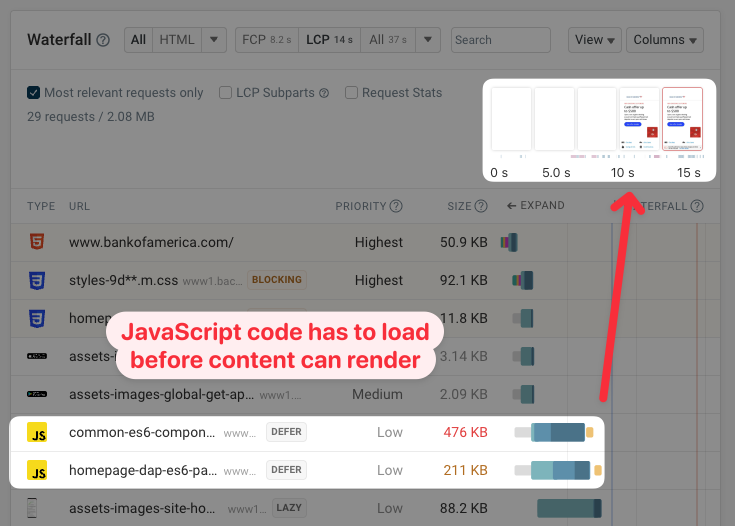The image size is (735, 526).
Task: Click the BLOCKING badge on styles-9d**.m.css
Action: [x=277, y=280]
